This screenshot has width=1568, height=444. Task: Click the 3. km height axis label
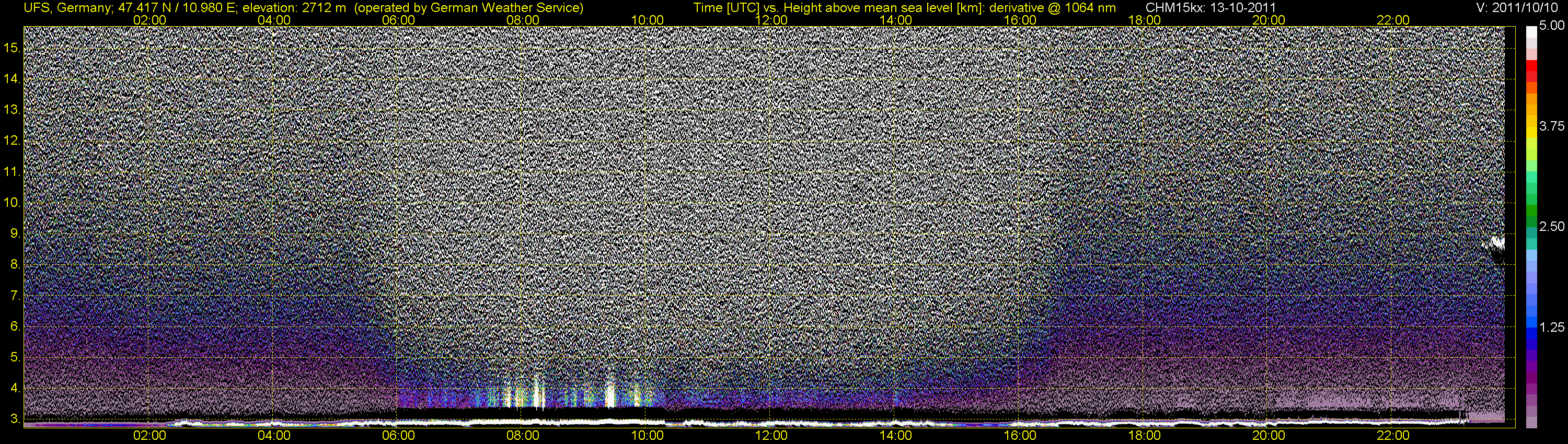click(x=15, y=419)
